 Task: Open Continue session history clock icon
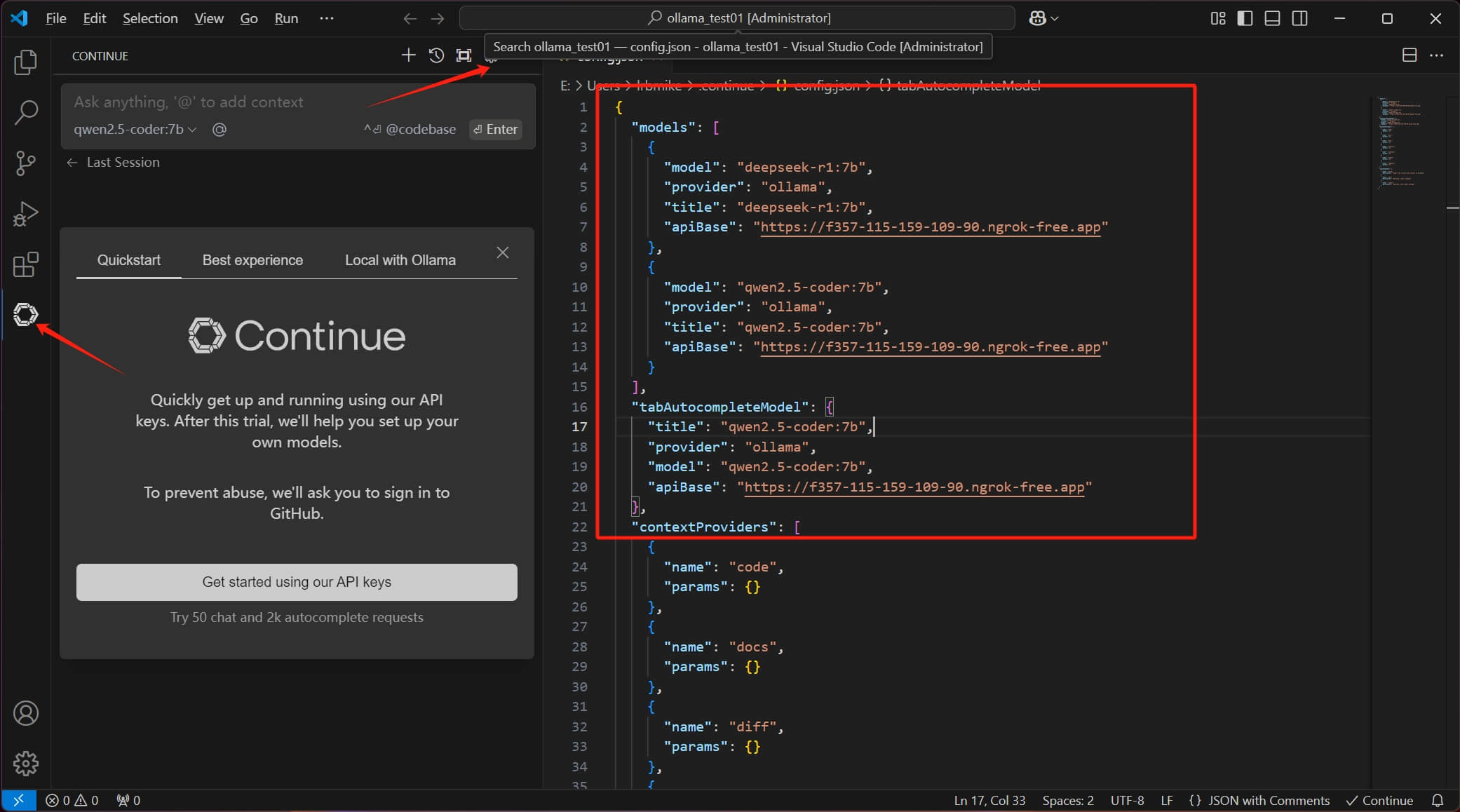tap(436, 55)
